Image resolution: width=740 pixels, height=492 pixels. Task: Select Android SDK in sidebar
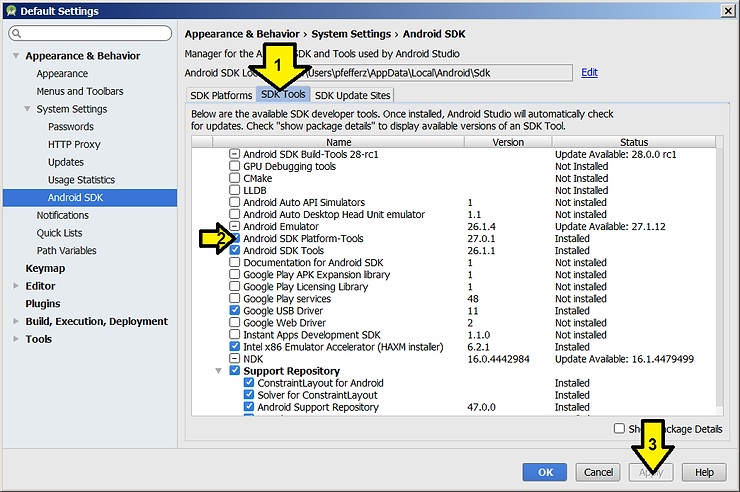pos(90,198)
